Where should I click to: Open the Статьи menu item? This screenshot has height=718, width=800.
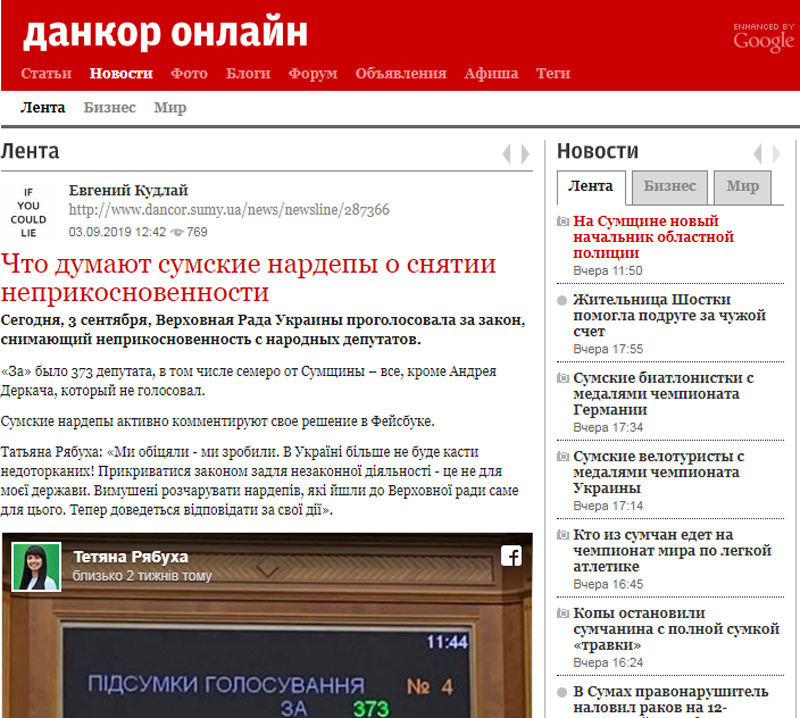pyautogui.click(x=46, y=73)
